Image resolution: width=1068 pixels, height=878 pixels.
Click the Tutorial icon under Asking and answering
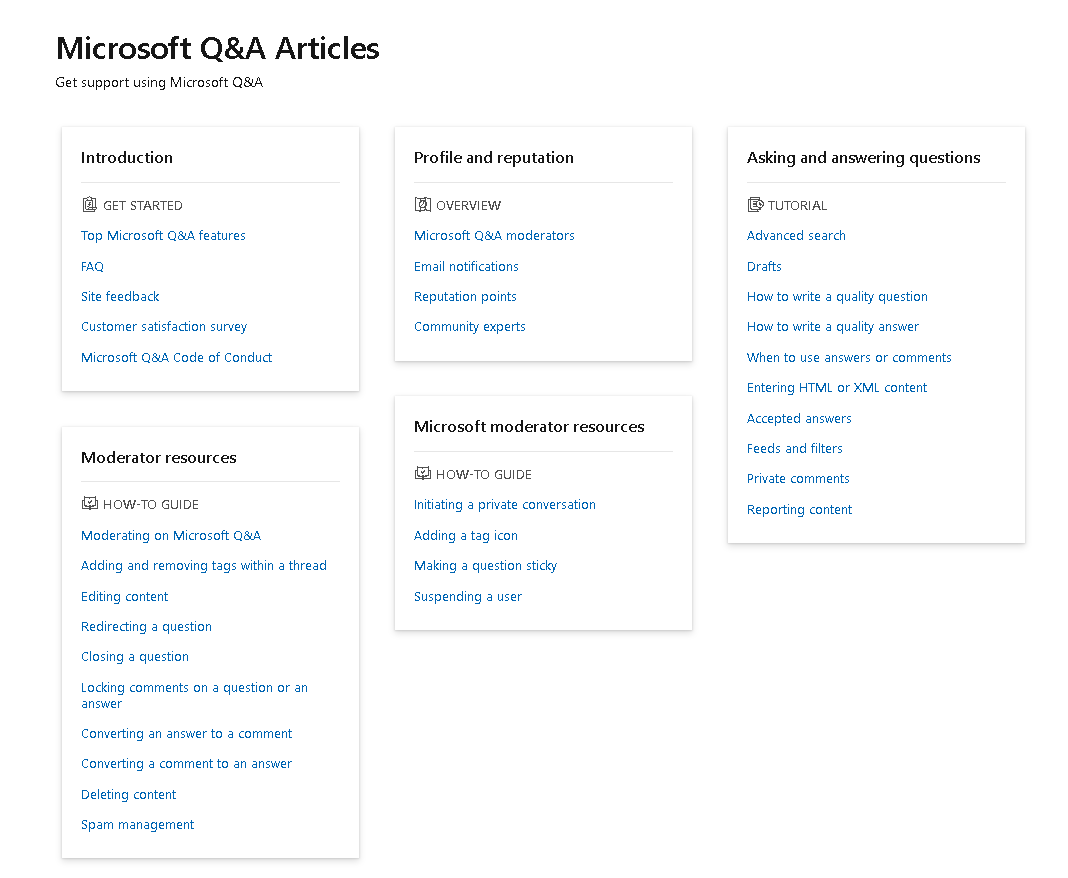click(x=755, y=205)
